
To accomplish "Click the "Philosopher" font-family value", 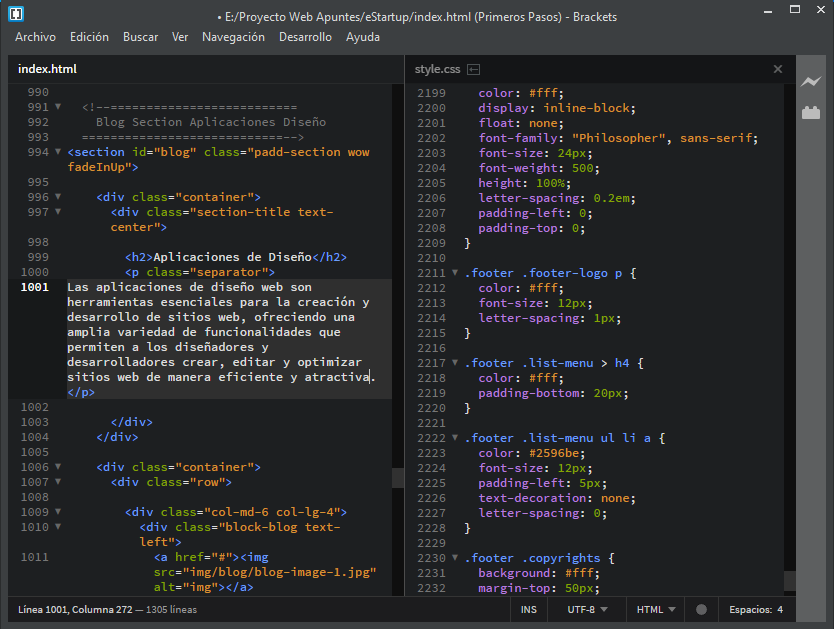I will (x=619, y=138).
